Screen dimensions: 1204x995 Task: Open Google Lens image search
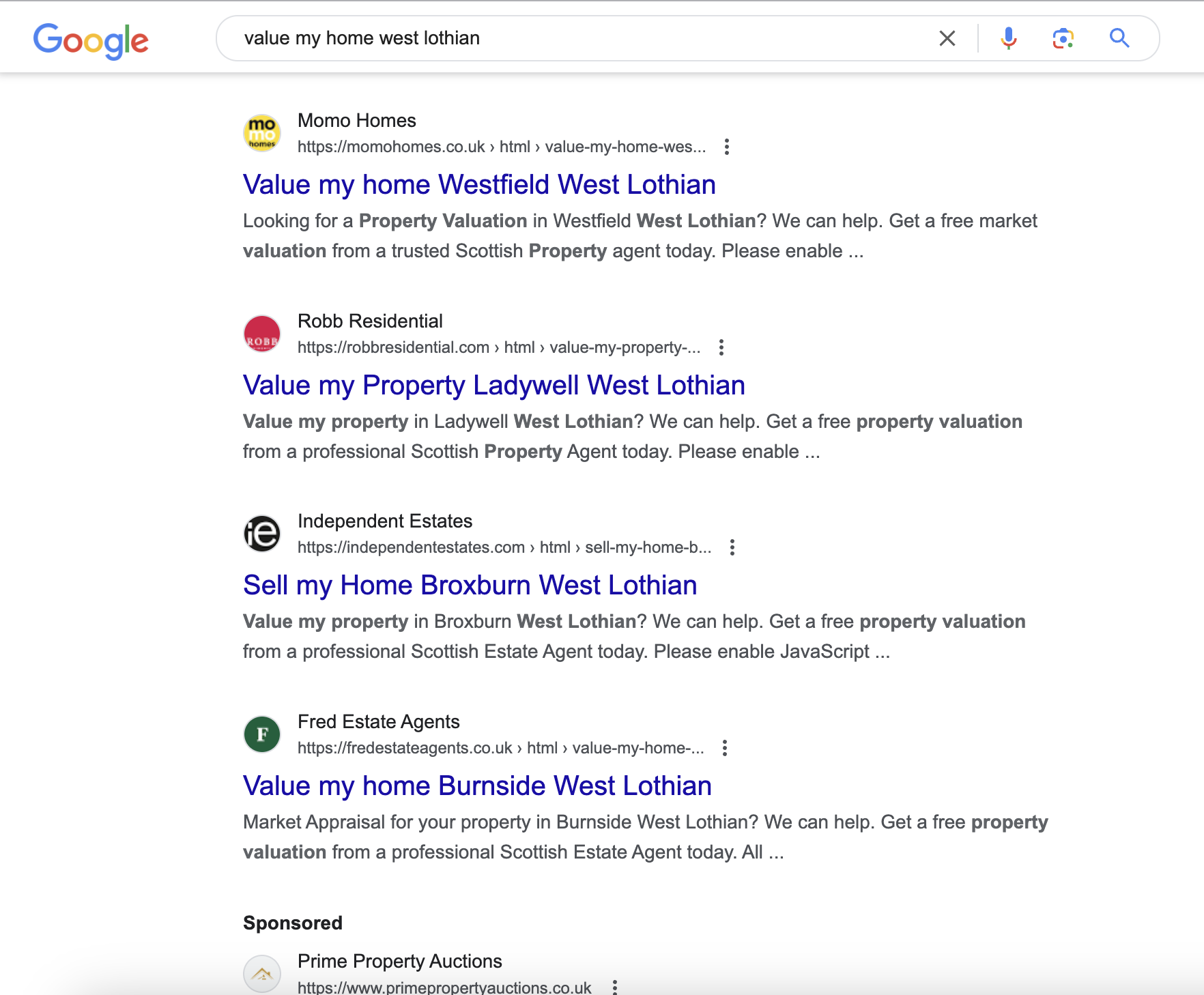point(1063,38)
